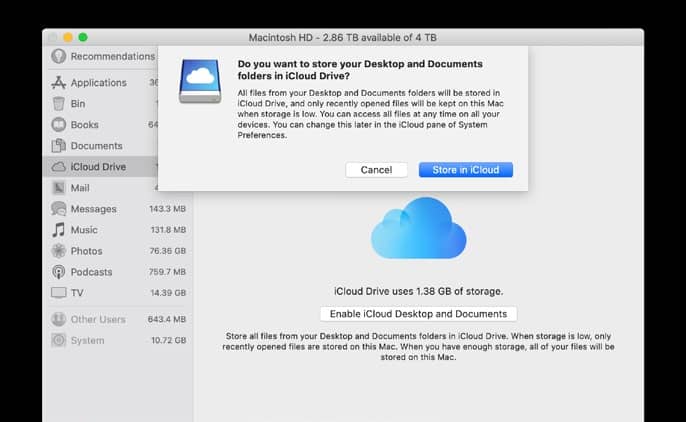Click the Recommendations lightbulb icon
This screenshot has width=686, height=422.
[x=59, y=56]
